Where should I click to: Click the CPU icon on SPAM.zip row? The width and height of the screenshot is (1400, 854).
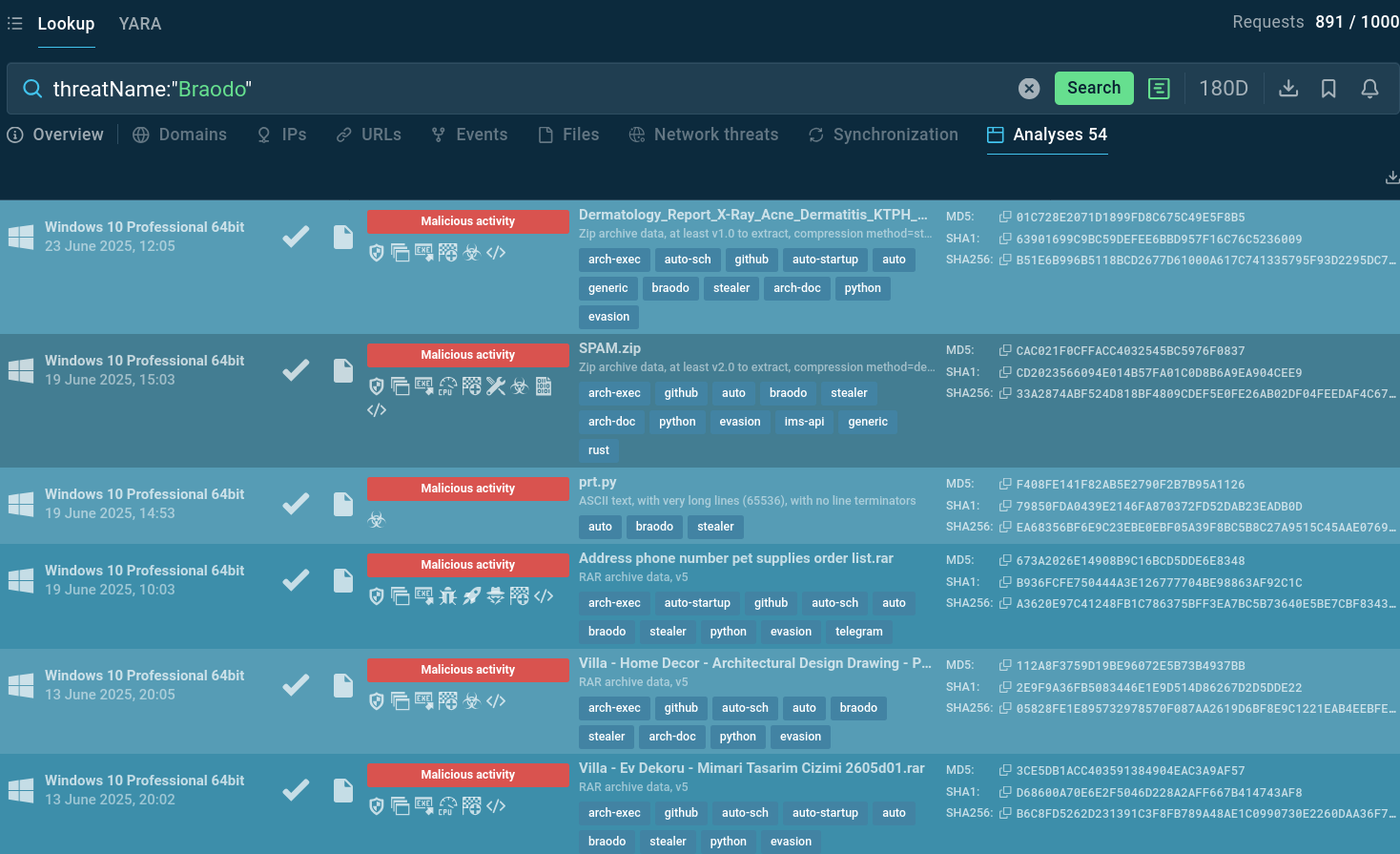(x=448, y=386)
